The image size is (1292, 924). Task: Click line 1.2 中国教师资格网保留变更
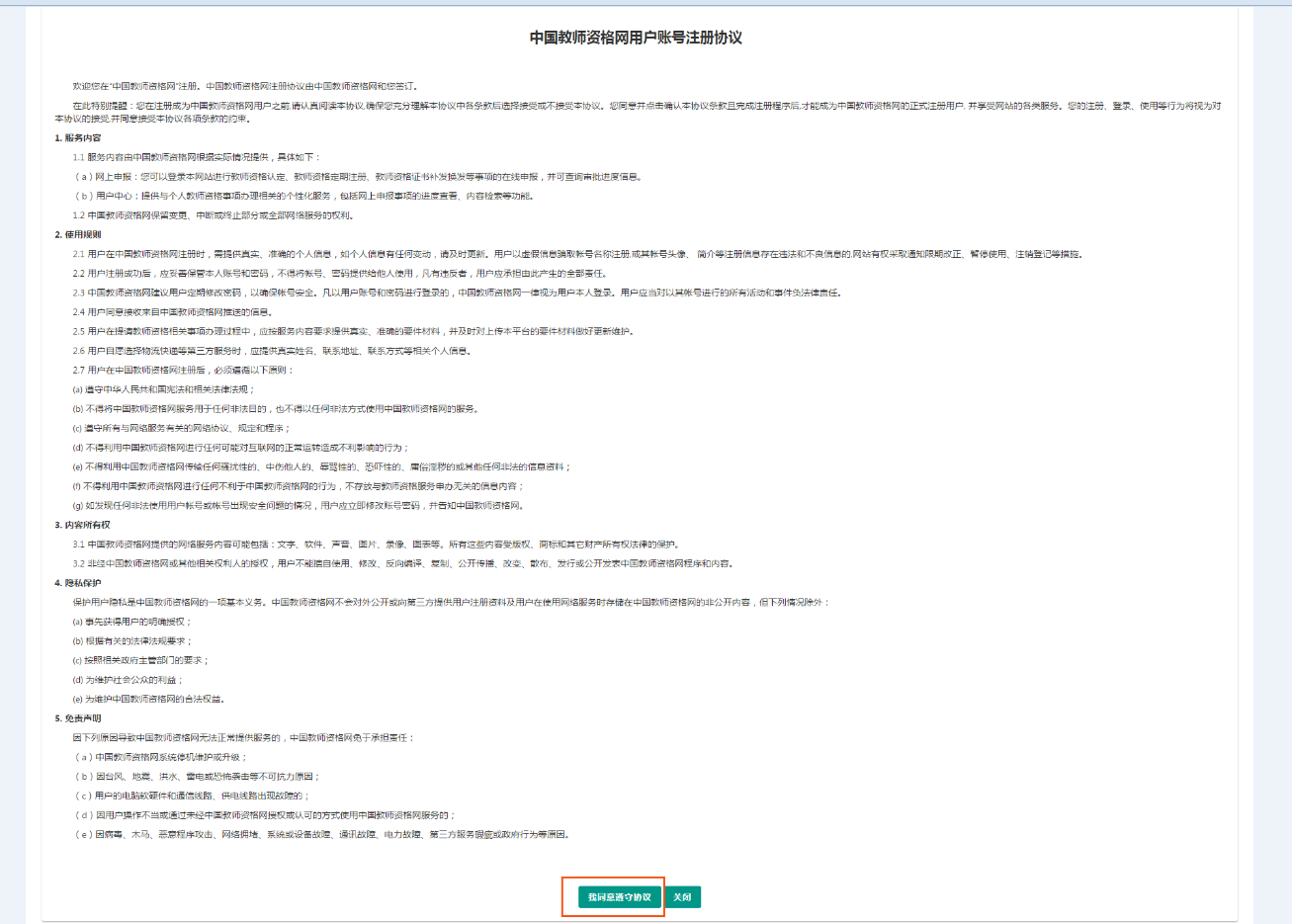click(213, 215)
